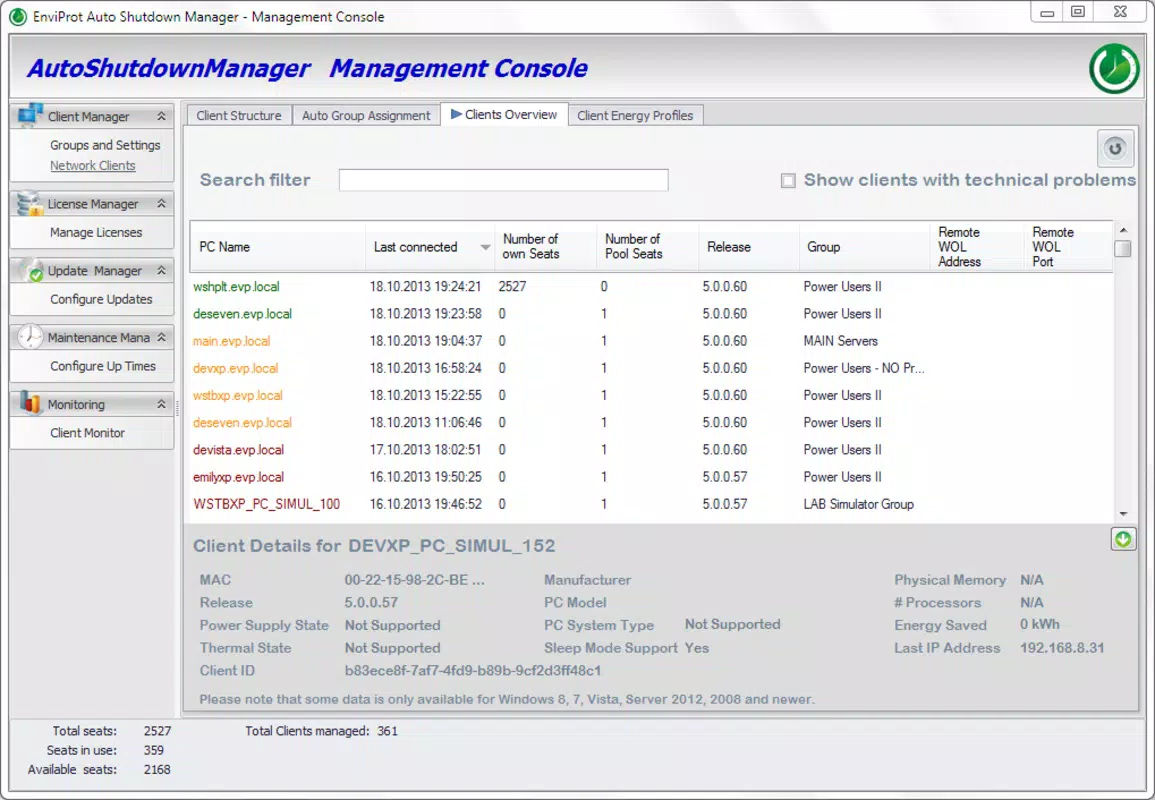This screenshot has width=1155, height=800.
Task: Select the devxp.evp.local client
Action: [x=651, y=368]
